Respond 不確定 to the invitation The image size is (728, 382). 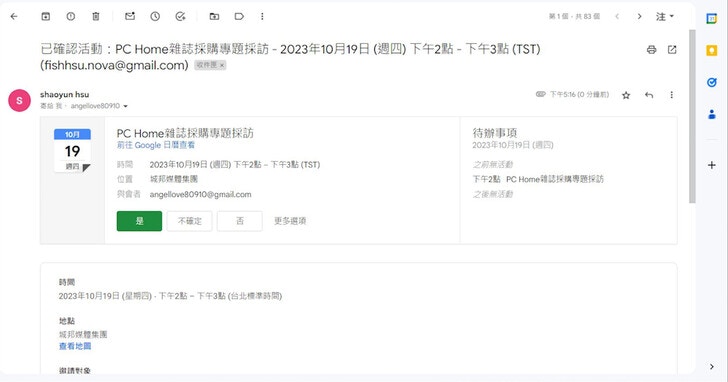189,221
